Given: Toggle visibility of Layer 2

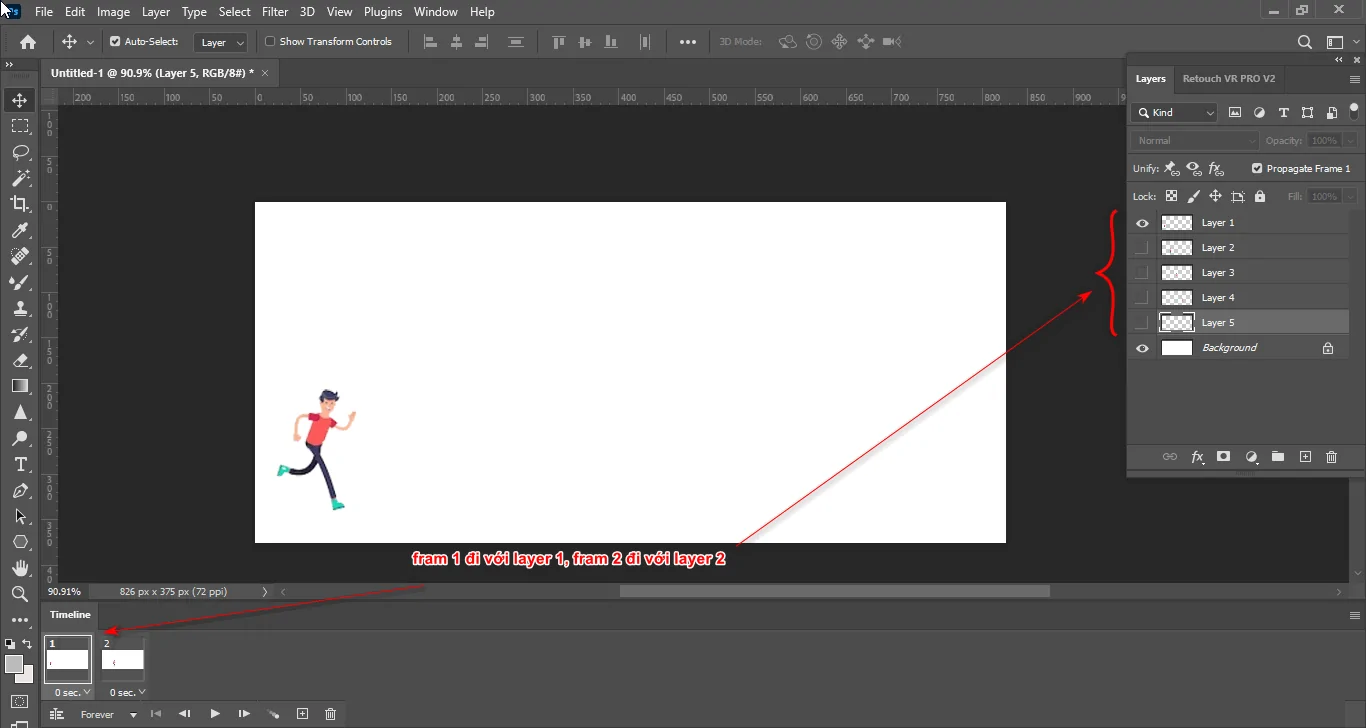Looking at the screenshot, I should coord(1141,247).
